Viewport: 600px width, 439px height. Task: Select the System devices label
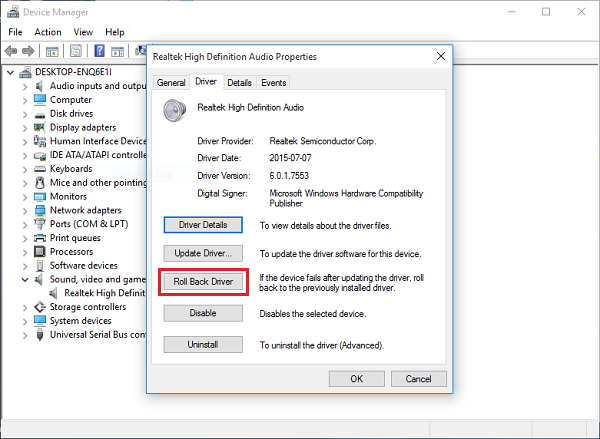pyautogui.click(x=80, y=321)
